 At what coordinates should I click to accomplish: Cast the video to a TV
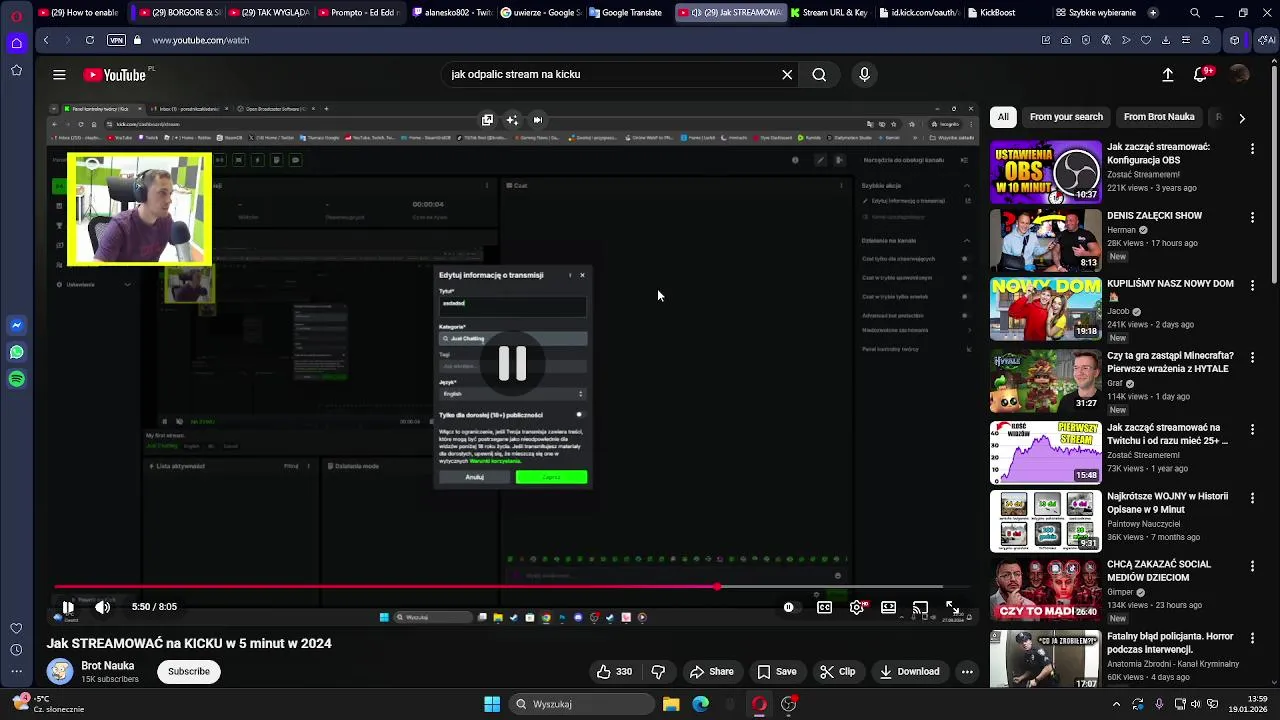tap(920, 607)
